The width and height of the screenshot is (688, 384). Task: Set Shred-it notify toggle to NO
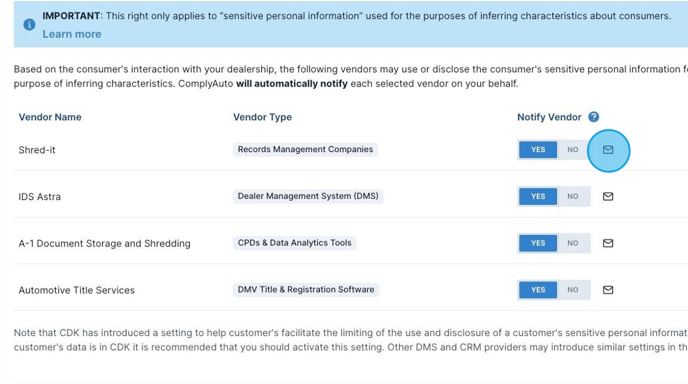tap(573, 150)
